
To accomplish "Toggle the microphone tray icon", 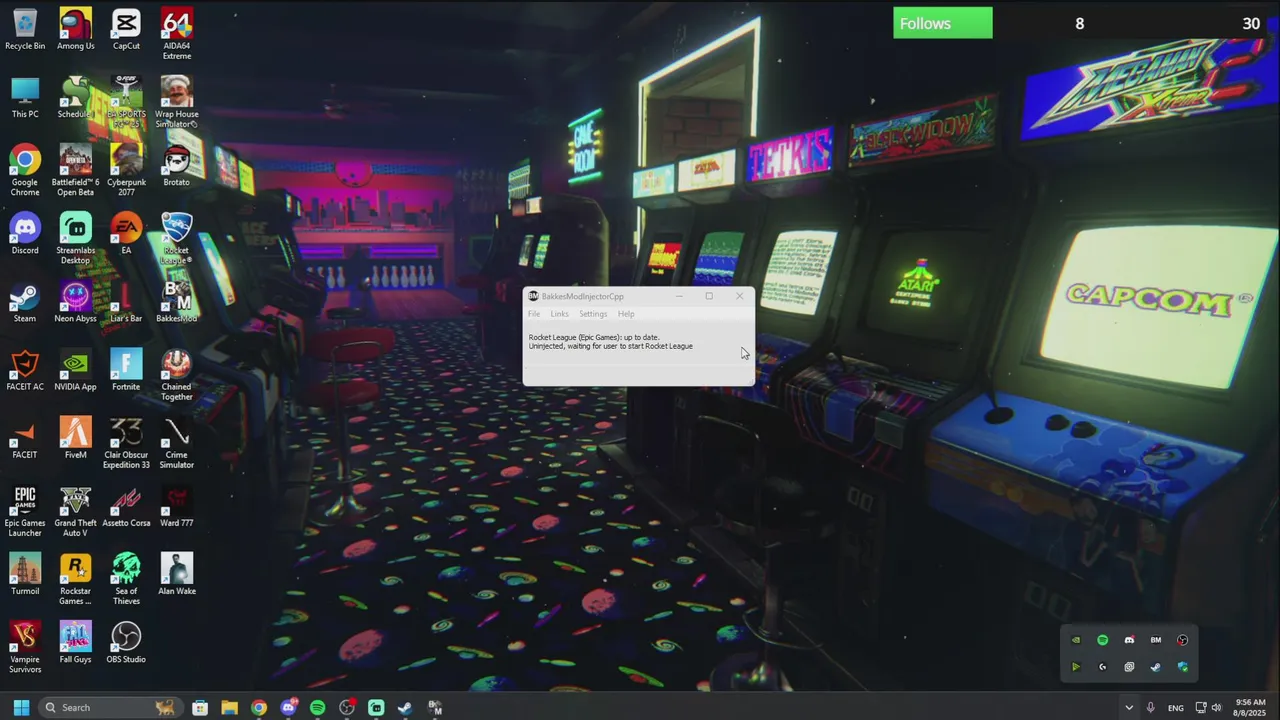I will tap(1151, 707).
